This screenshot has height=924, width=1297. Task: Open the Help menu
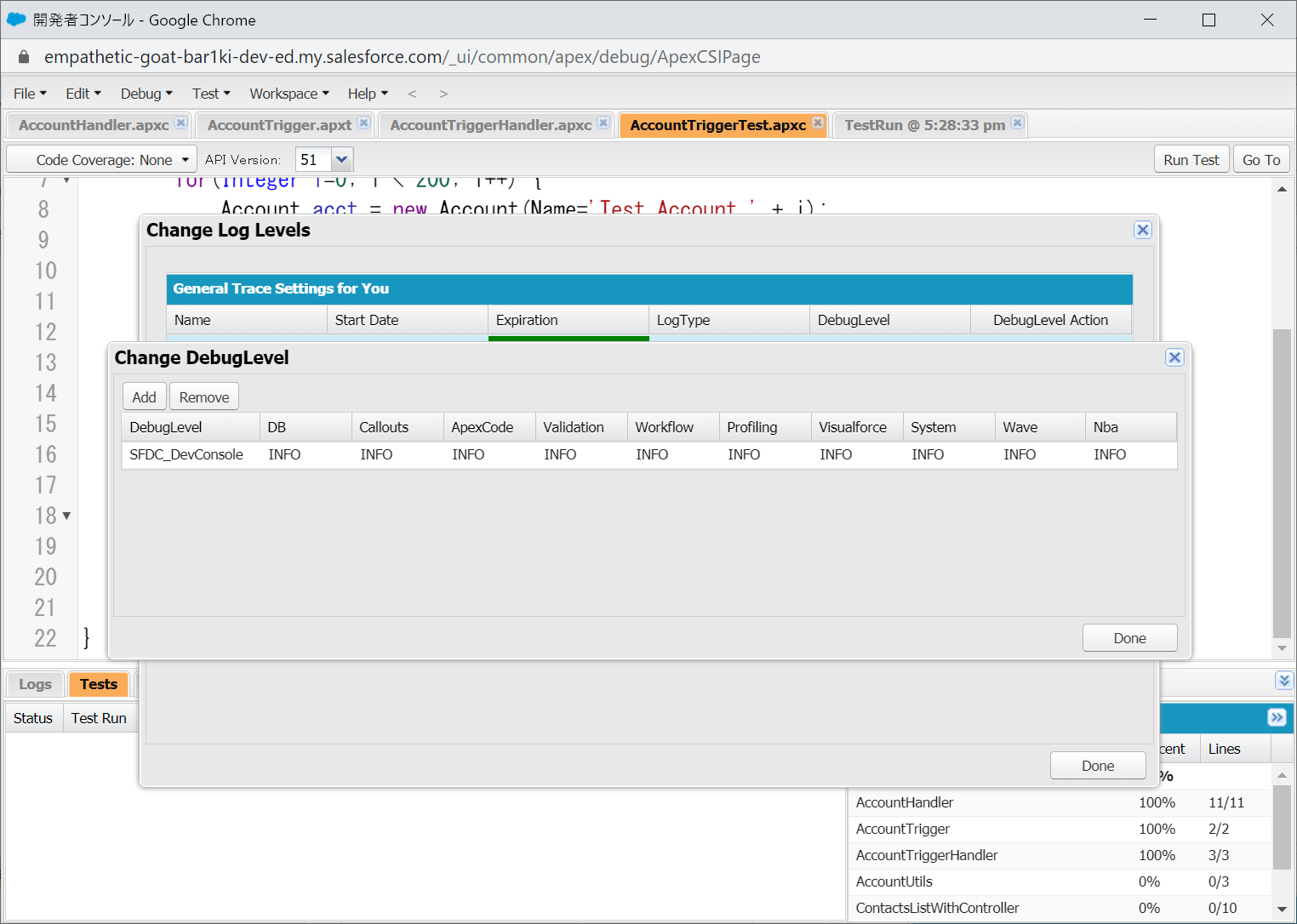pyautogui.click(x=368, y=94)
